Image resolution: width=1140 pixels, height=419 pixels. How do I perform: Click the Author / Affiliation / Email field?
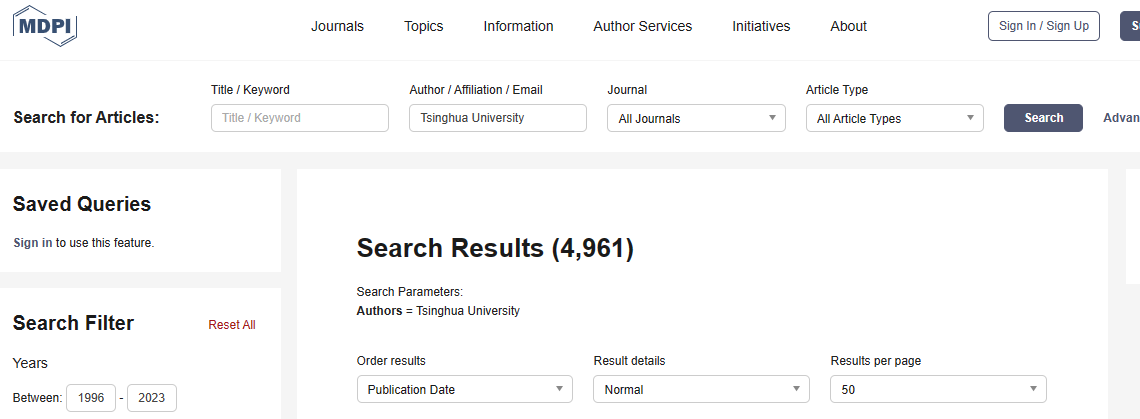tap(497, 118)
